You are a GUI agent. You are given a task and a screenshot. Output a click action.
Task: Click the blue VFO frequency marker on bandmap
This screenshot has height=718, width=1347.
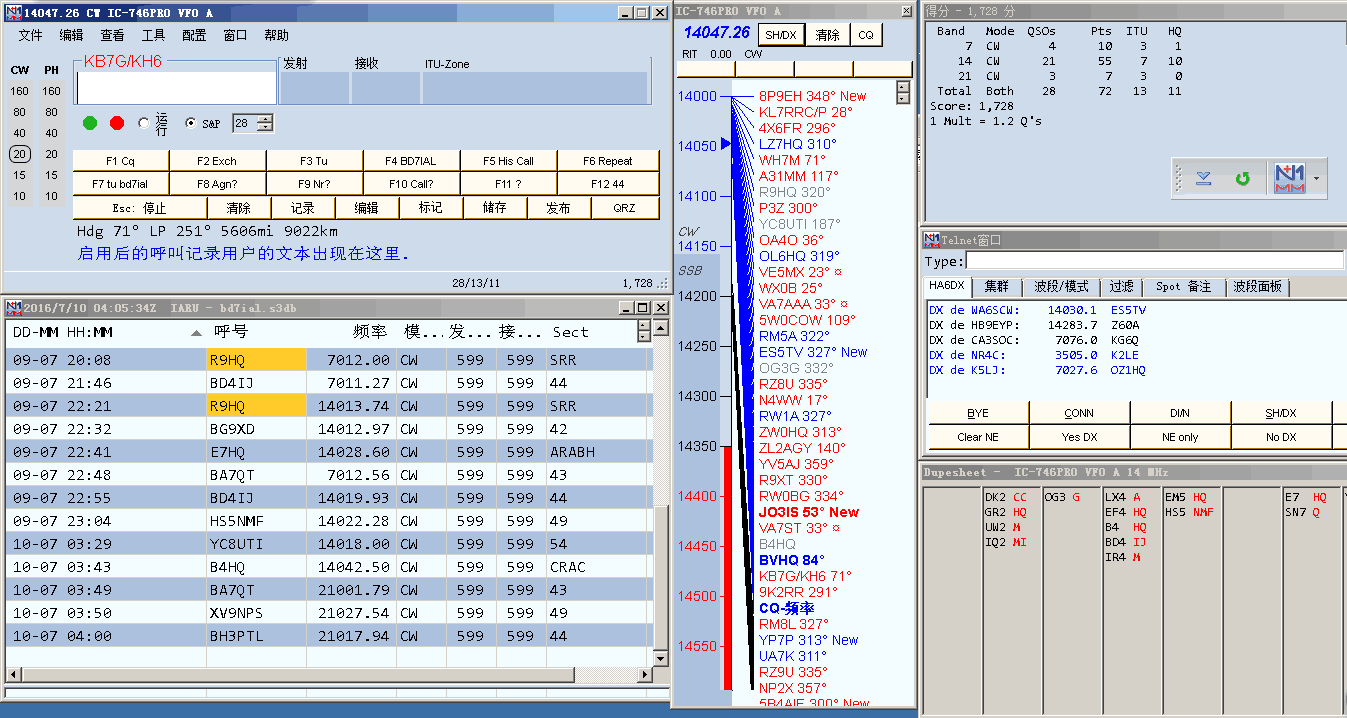(726, 145)
